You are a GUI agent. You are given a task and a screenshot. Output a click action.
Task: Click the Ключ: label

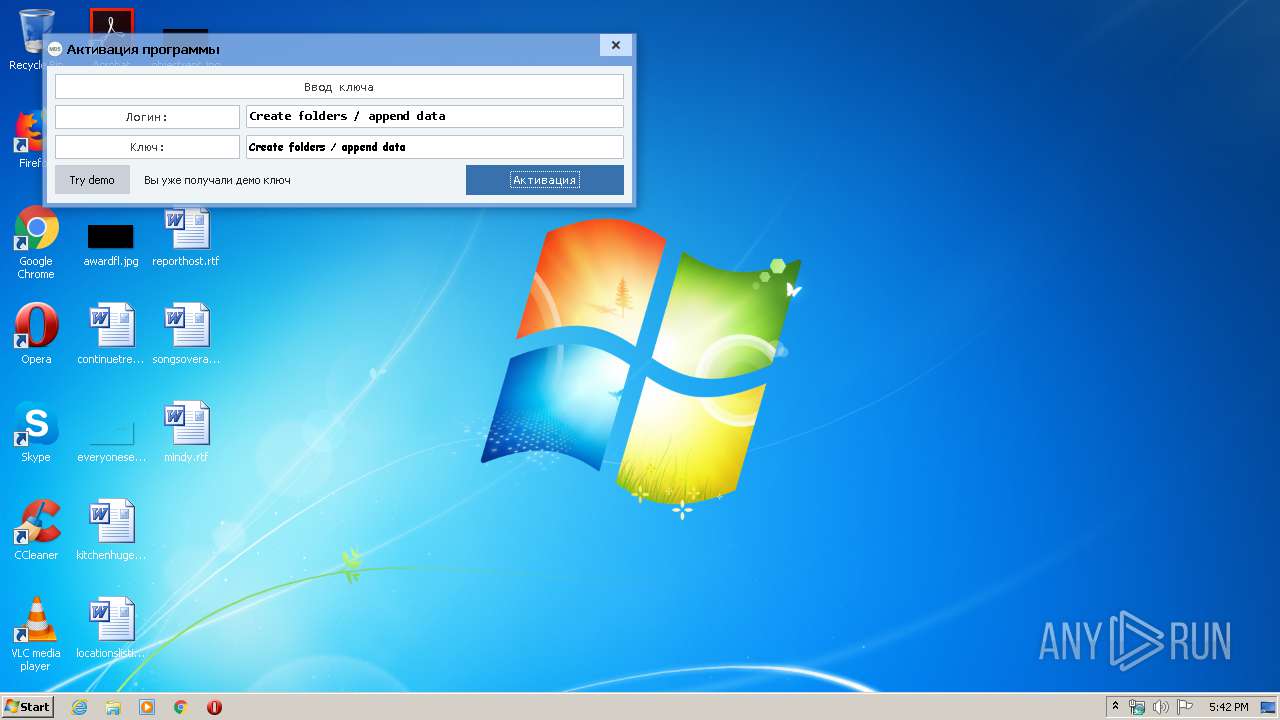click(147, 147)
